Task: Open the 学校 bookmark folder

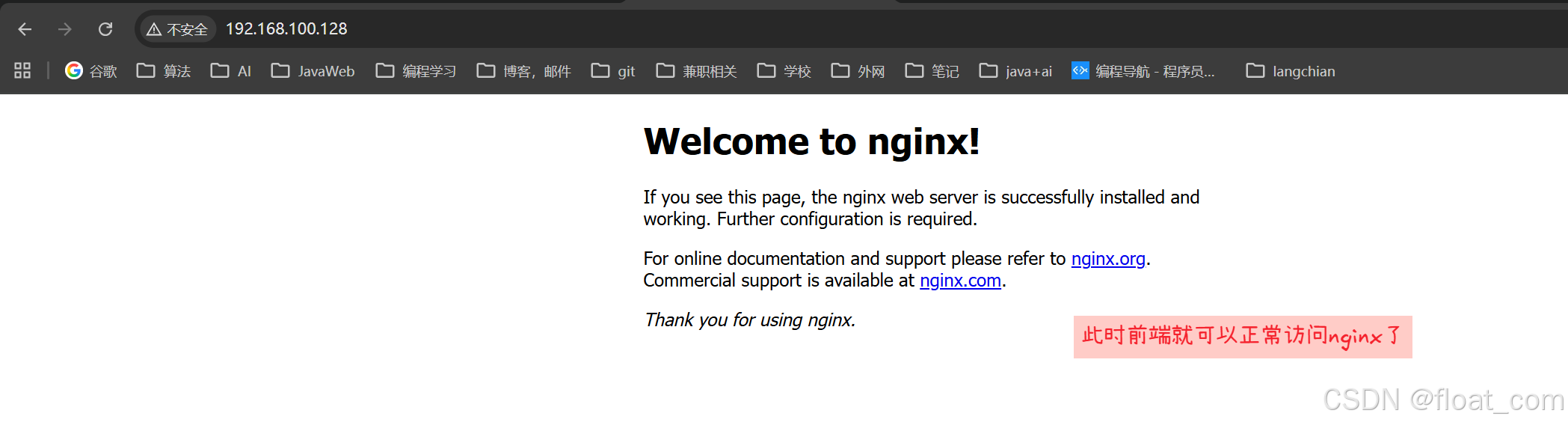Action: (784, 71)
